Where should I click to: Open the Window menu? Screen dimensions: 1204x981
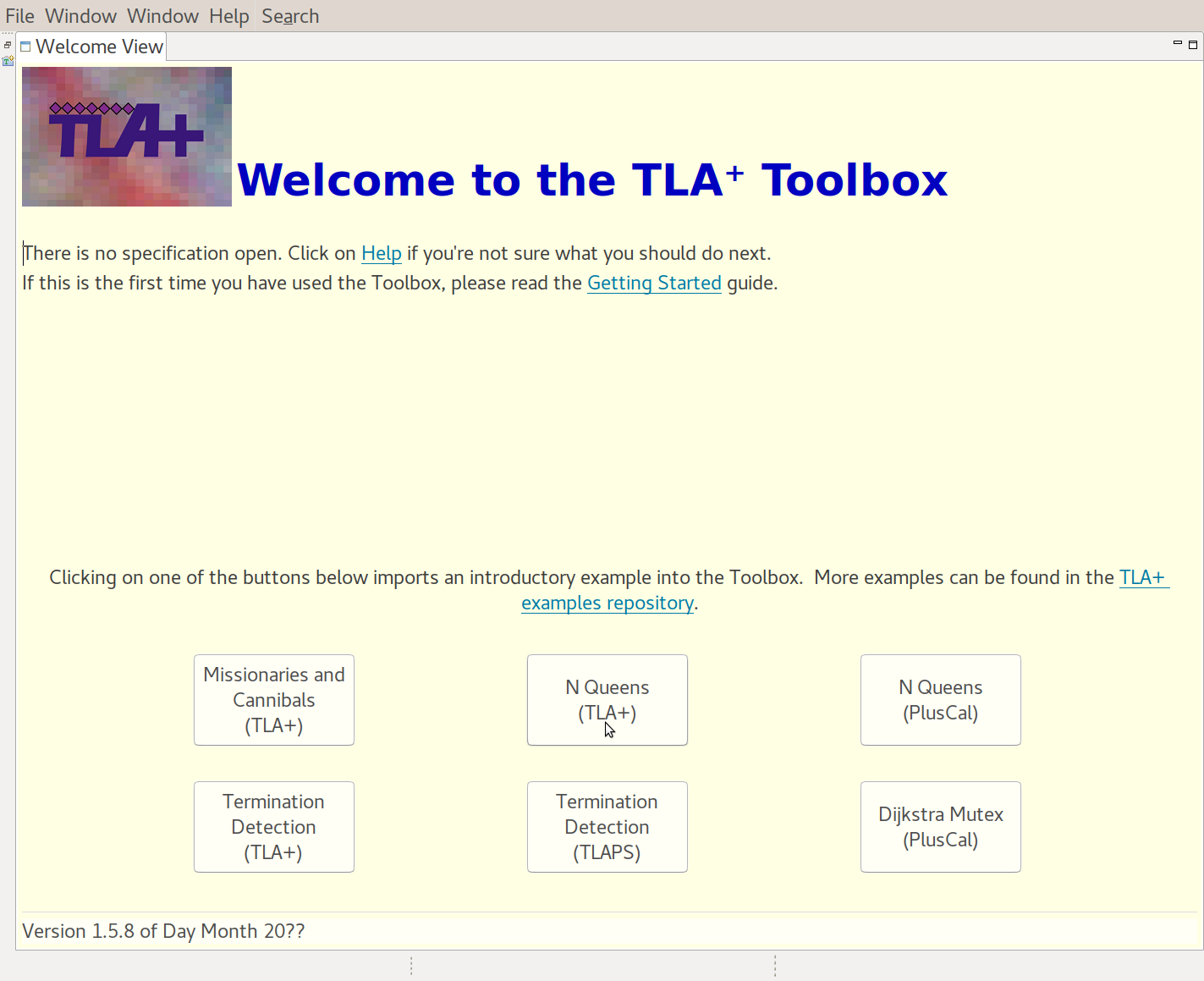pos(80,15)
